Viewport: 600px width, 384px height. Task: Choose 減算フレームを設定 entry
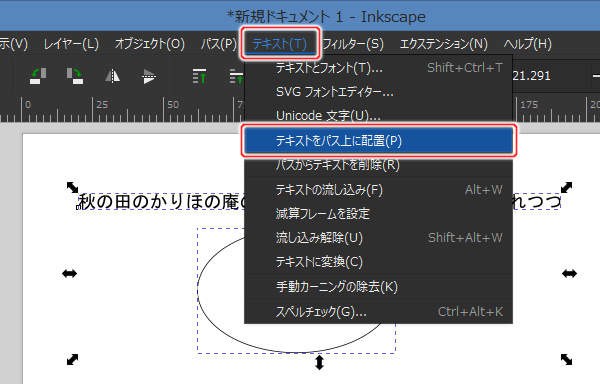(378, 213)
